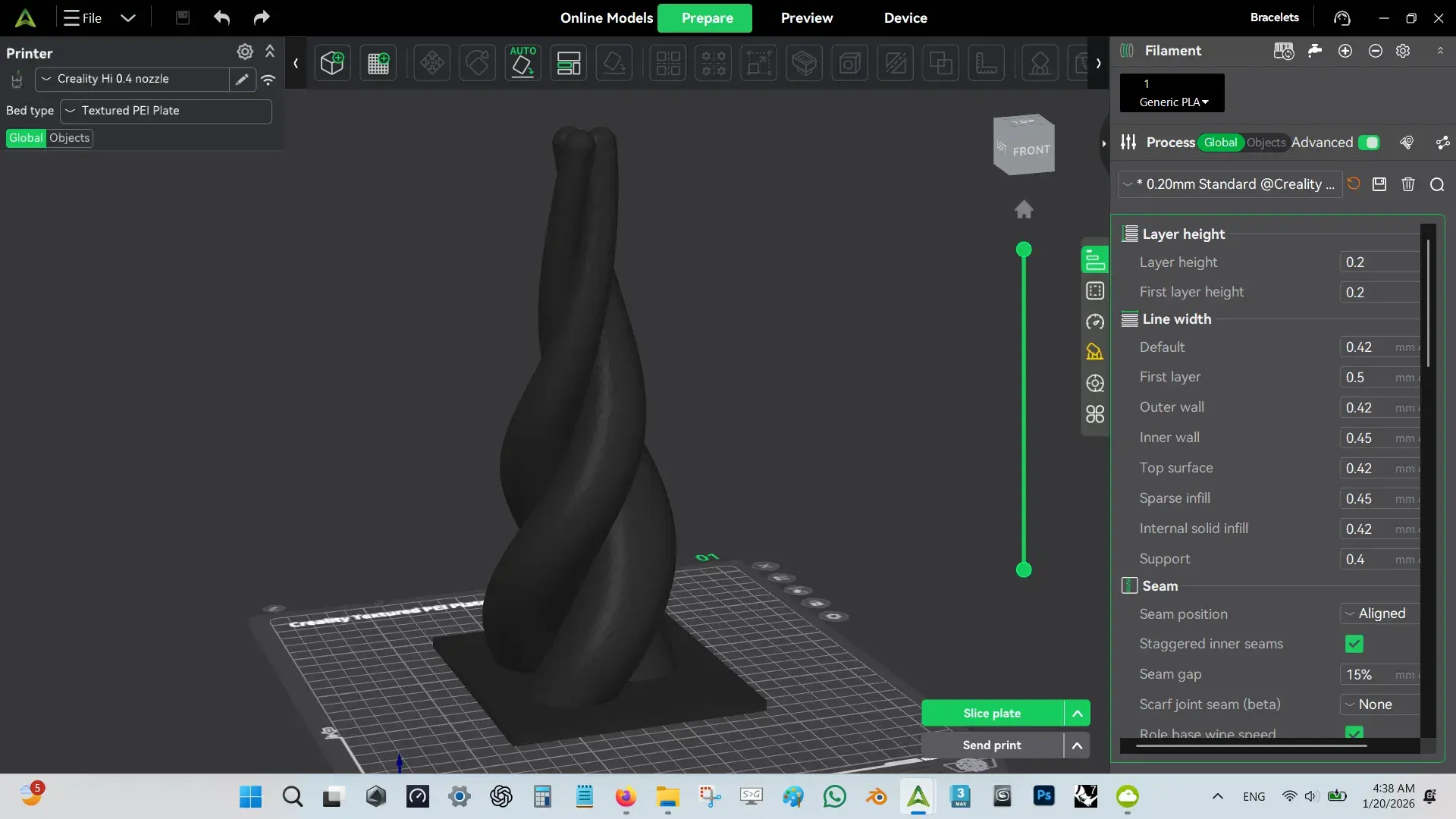This screenshot has height=819, width=1456.
Task: Toggle the Advanced settings switch
Action: (x=1369, y=143)
